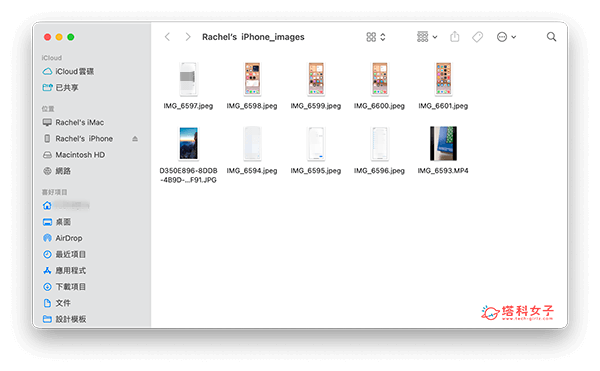The height and width of the screenshot is (371, 600).
Task: Open the group-by grid icon
Action: click(422, 37)
